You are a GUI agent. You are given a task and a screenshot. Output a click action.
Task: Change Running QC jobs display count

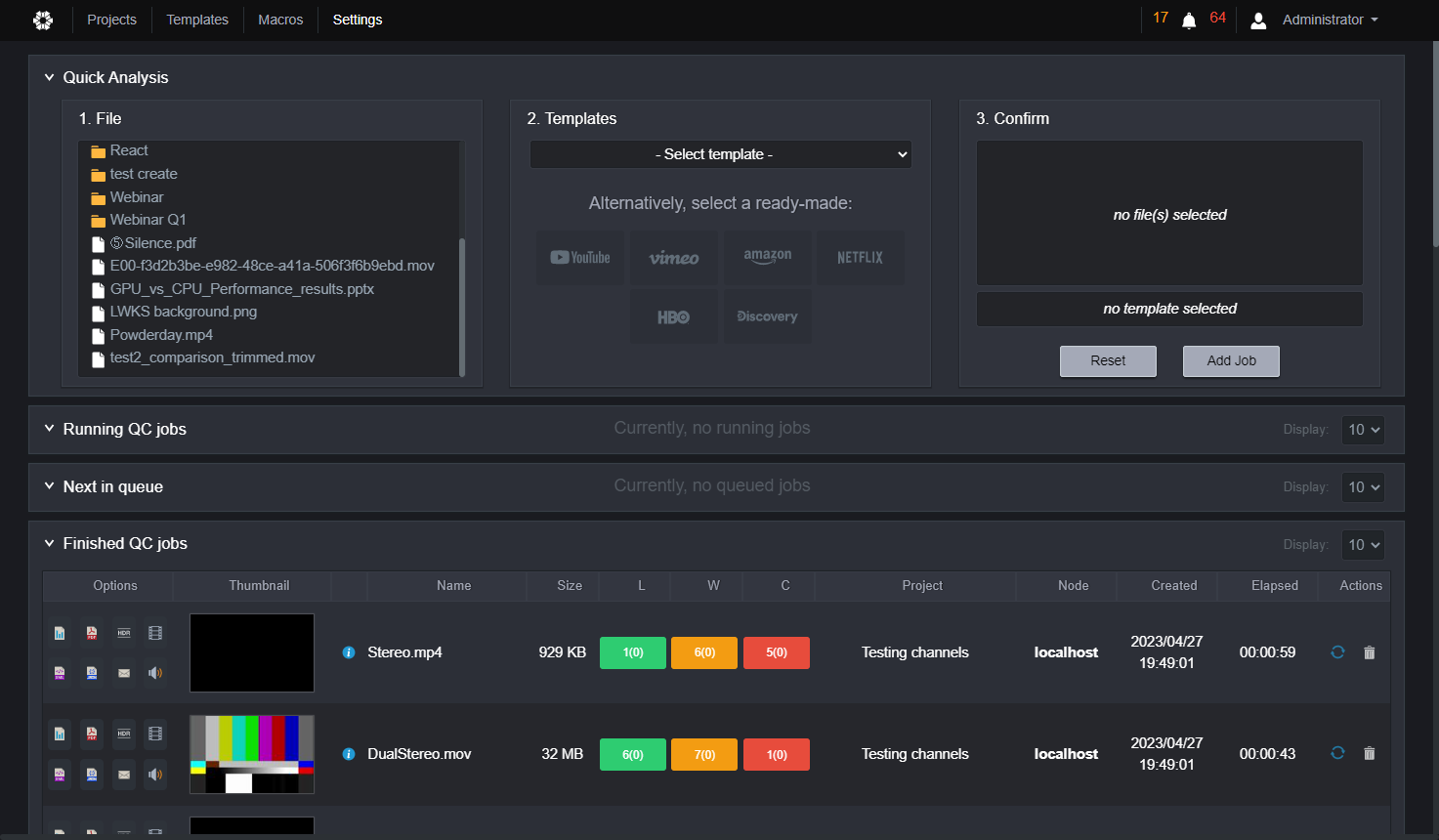coord(1363,430)
